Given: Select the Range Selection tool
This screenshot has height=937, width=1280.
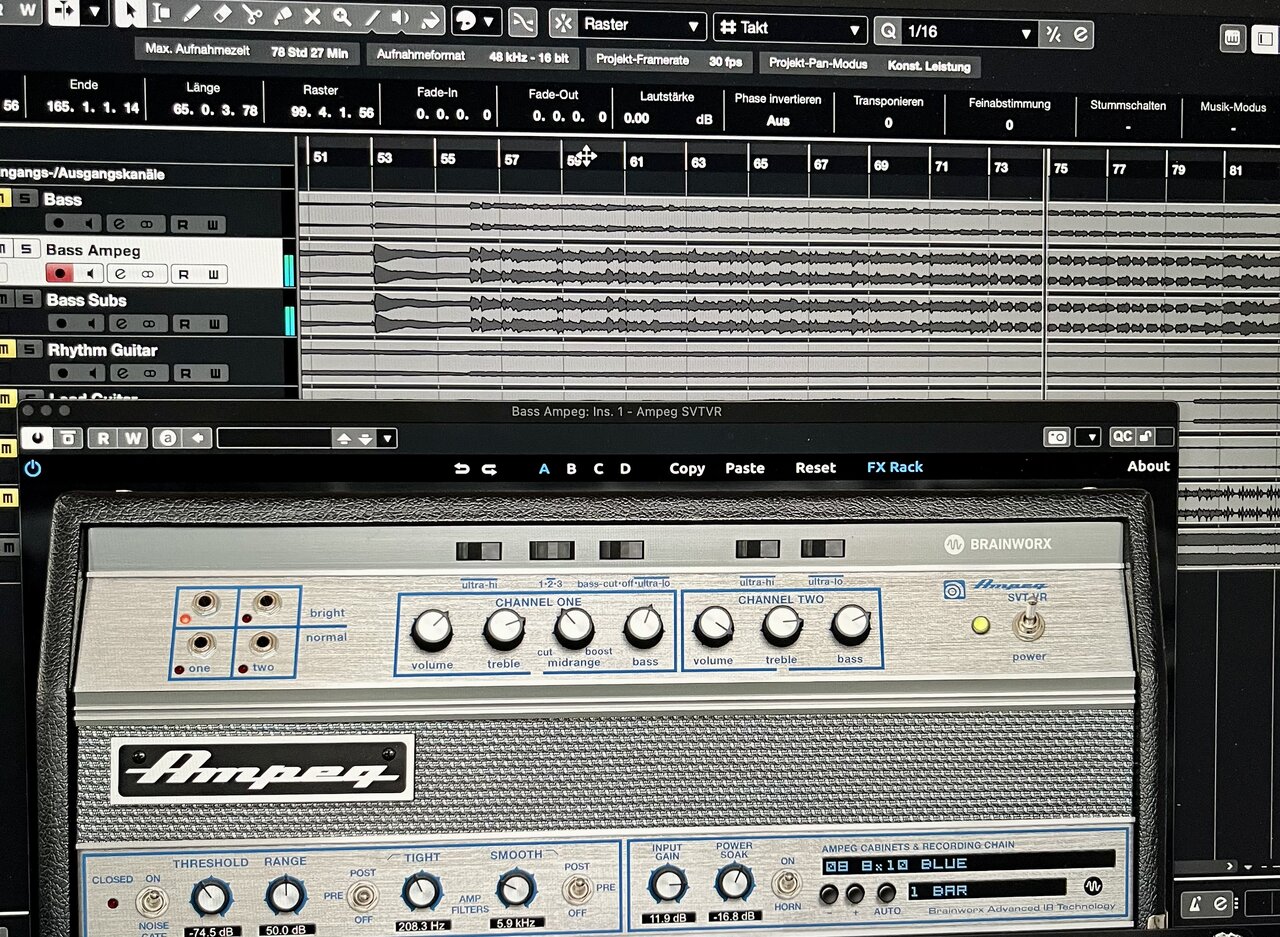Looking at the screenshot, I should click(x=160, y=15).
